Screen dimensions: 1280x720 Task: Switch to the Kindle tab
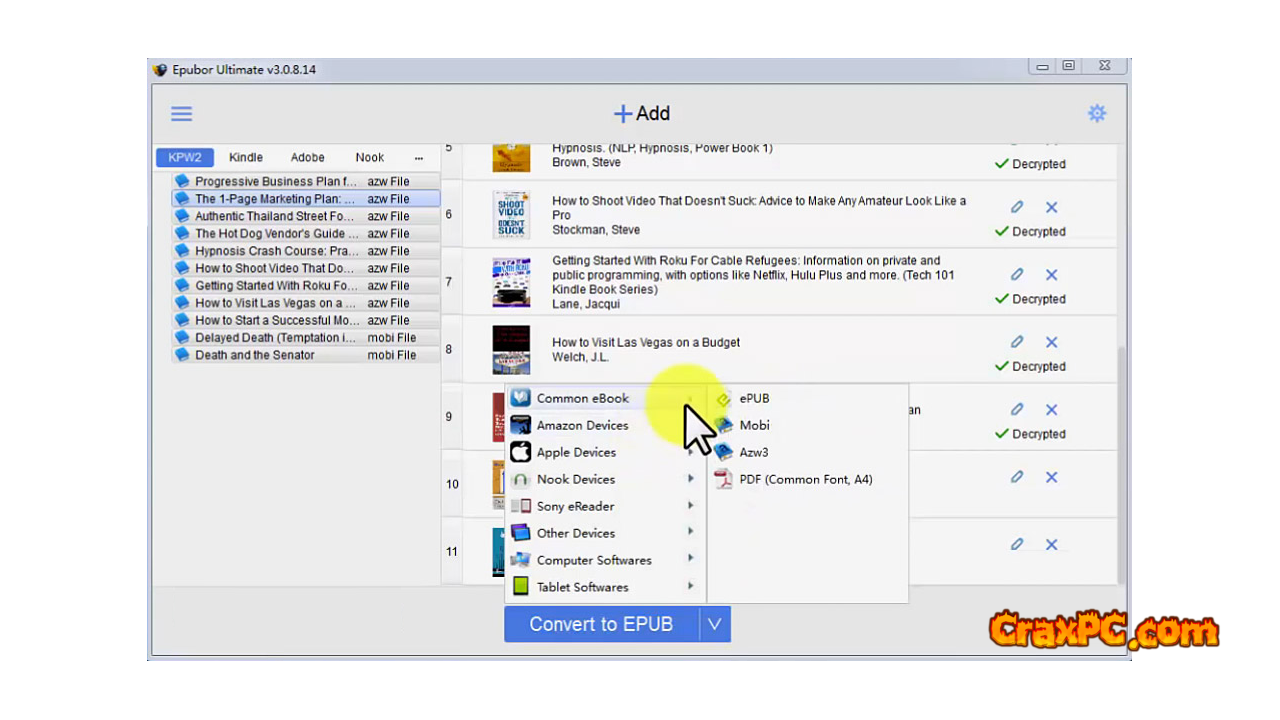coord(246,157)
